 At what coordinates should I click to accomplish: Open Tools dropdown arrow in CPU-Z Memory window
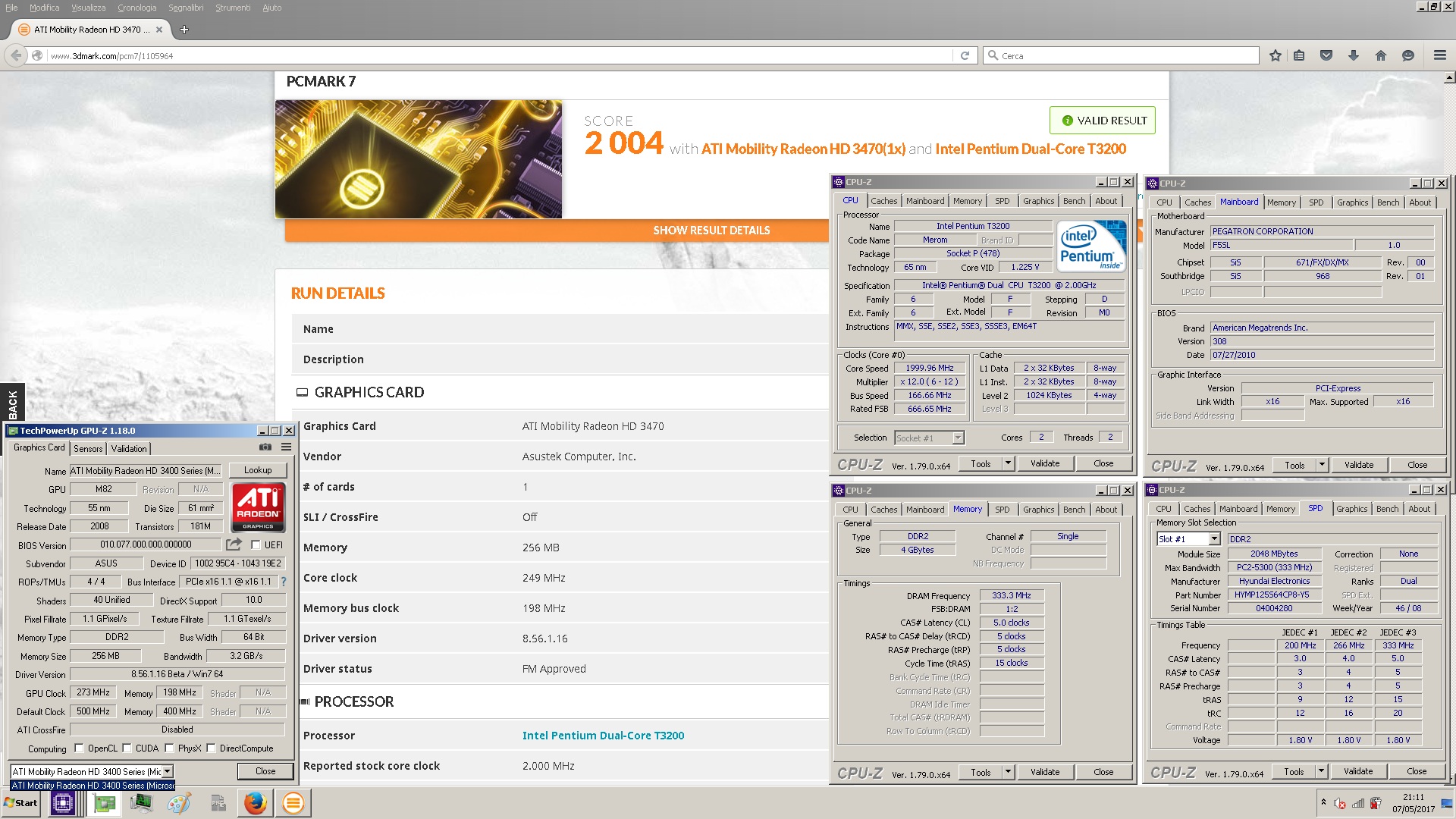click(x=1008, y=772)
